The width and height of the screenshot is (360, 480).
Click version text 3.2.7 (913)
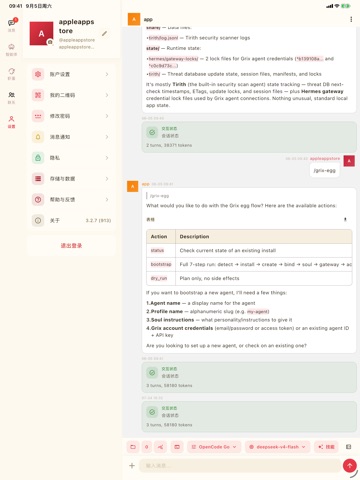coord(98,220)
